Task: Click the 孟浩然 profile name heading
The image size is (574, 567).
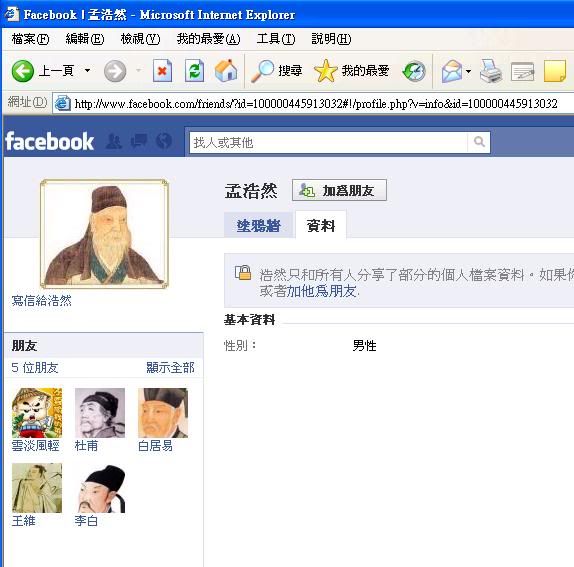Action: (251, 191)
